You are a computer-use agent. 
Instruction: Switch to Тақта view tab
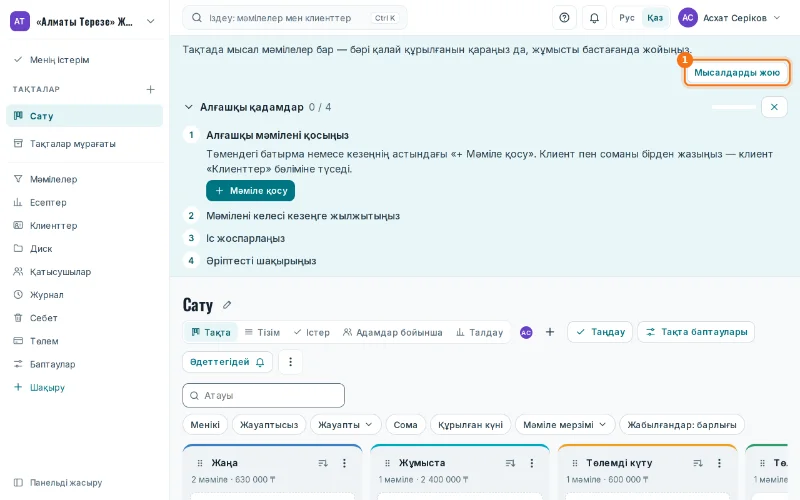pyautogui.click(x=211, y=332)
